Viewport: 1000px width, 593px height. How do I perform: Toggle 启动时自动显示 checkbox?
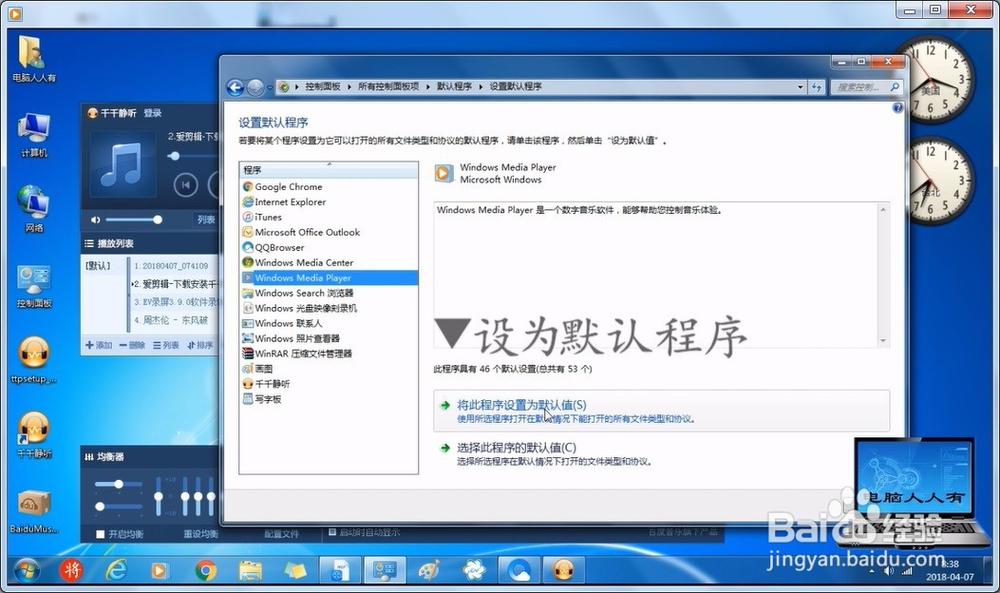332,532
